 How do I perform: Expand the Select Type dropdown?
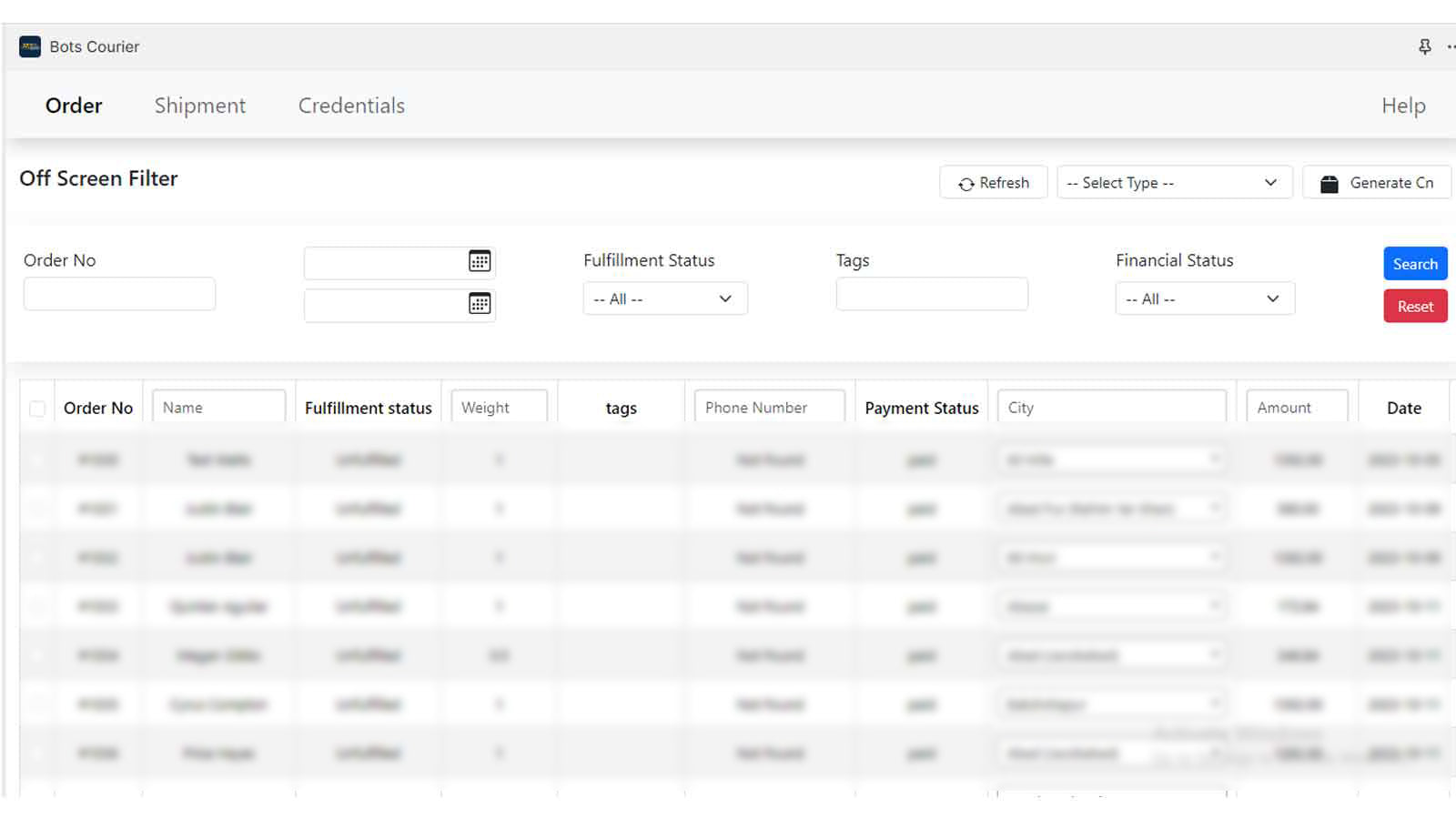point(1174,183)
